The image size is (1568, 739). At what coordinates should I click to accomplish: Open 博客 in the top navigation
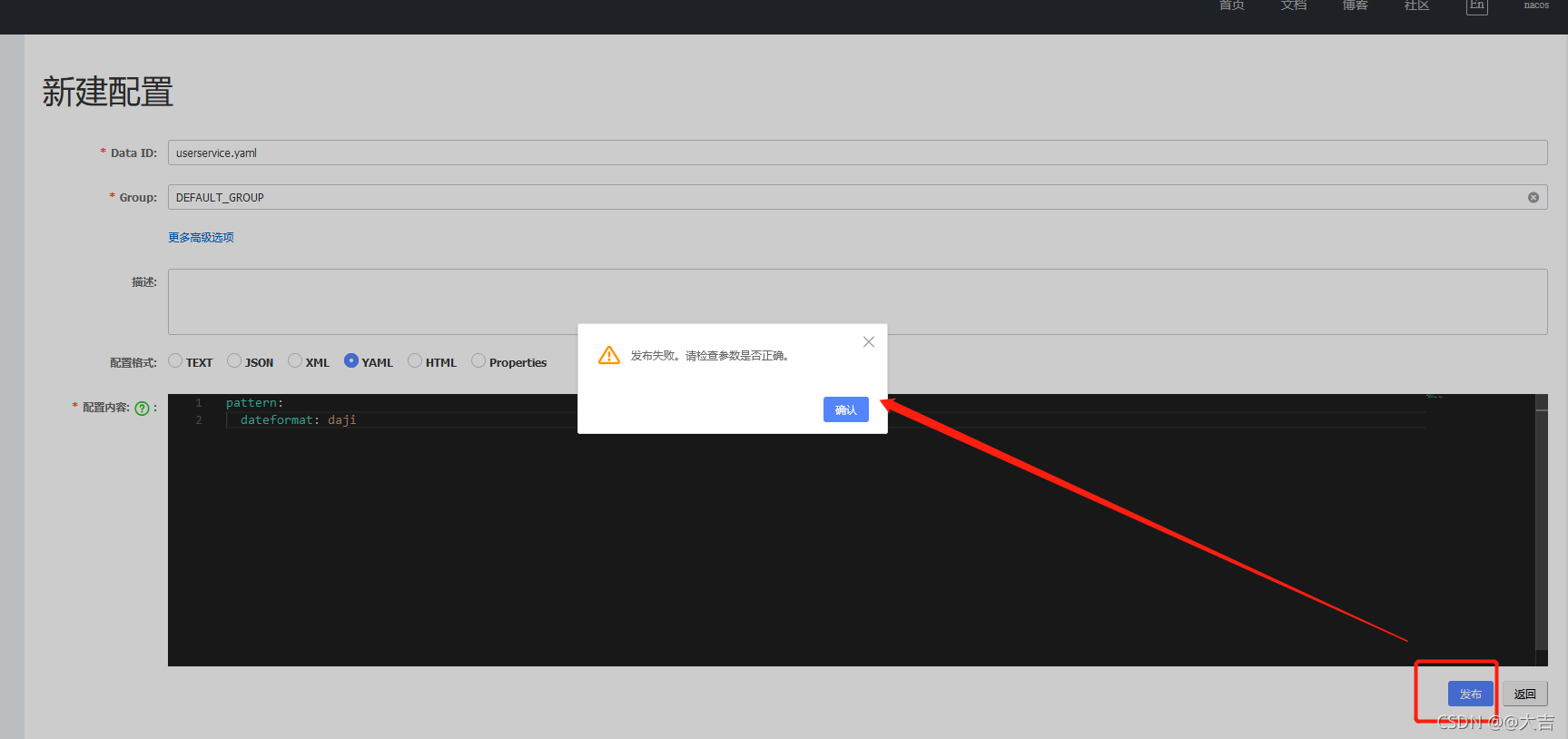click(x=1356, y=5)
